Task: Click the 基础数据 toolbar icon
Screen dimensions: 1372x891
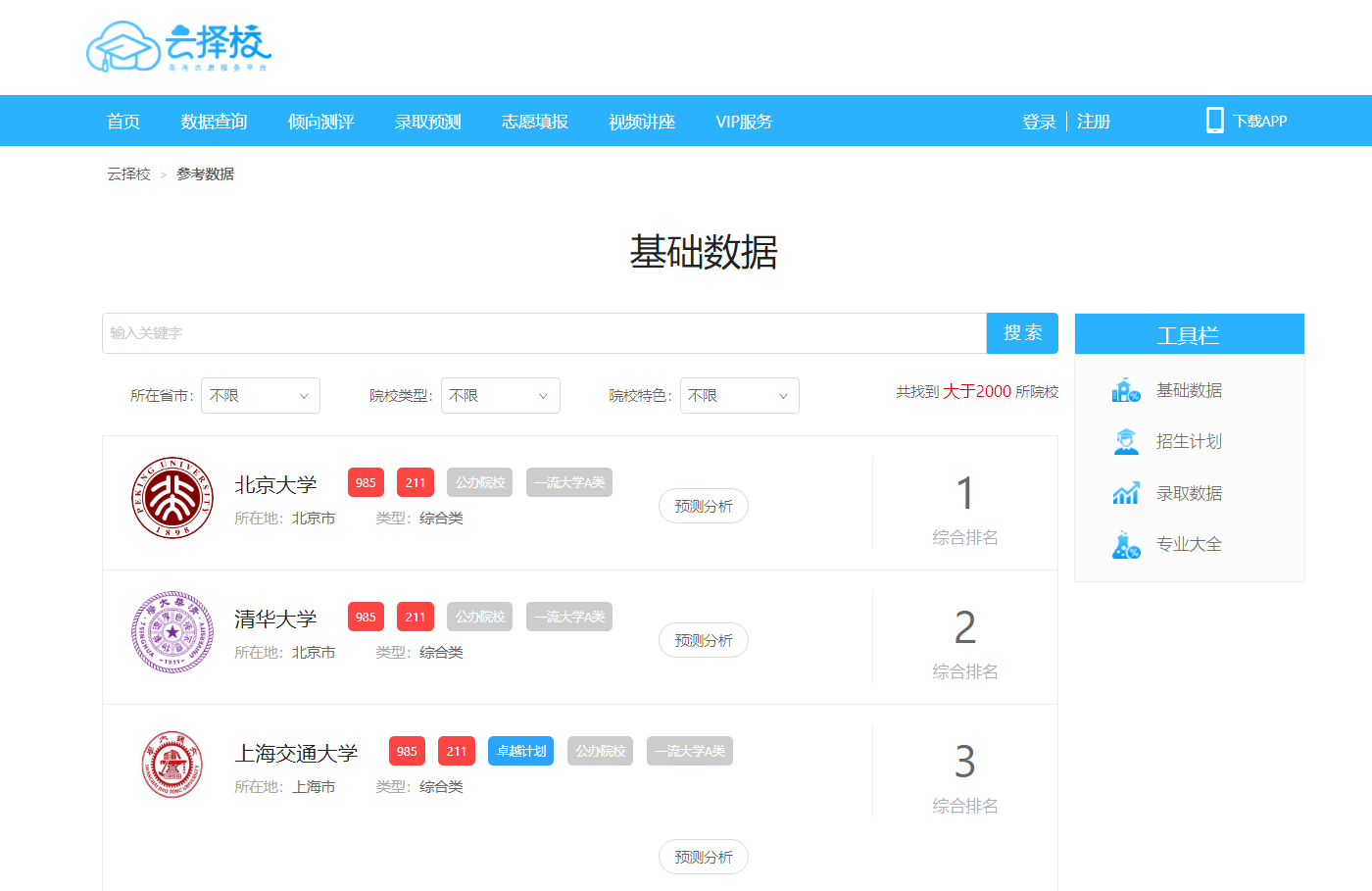Action: click(x=1126, y=390)
